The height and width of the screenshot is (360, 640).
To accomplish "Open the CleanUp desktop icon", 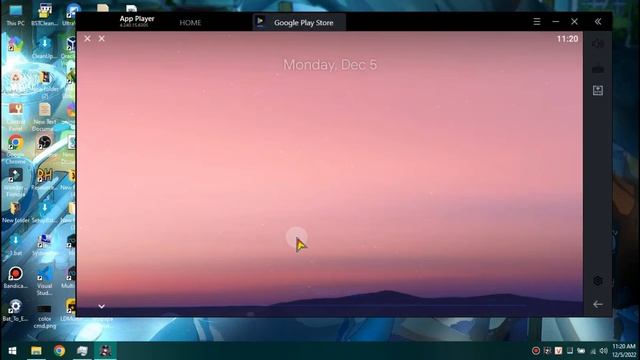I will [44, 48].
